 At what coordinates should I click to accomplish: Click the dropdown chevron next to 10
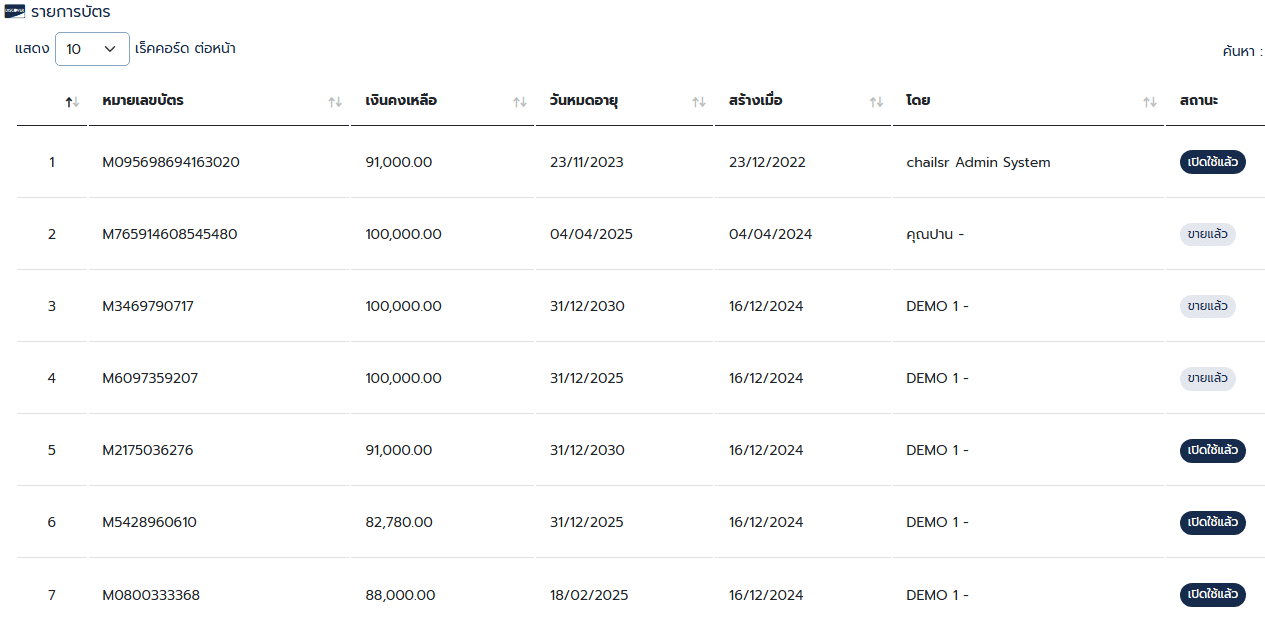point(110,49)
